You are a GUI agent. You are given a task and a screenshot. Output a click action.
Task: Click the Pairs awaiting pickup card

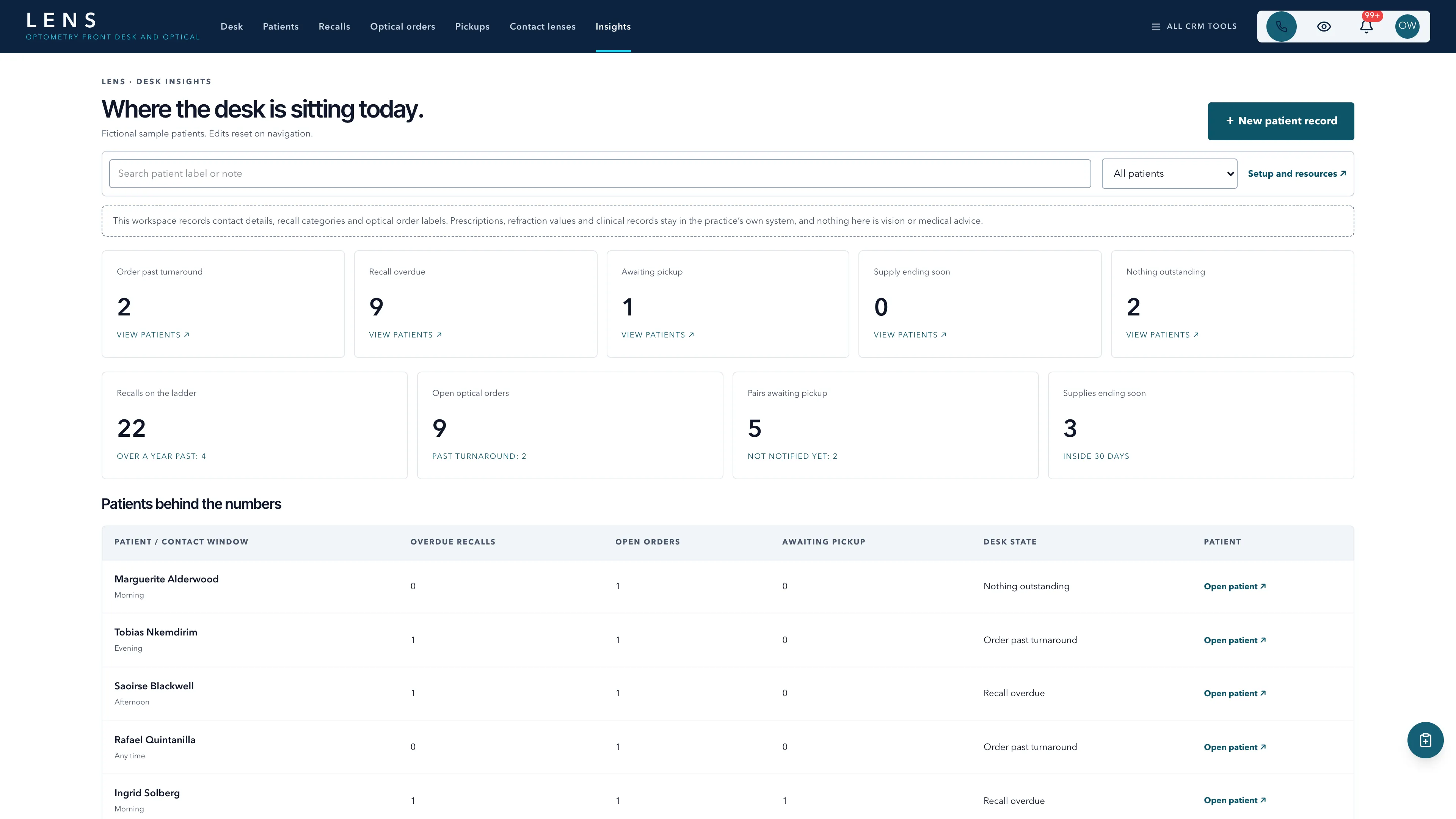click(x=885, y=425)
